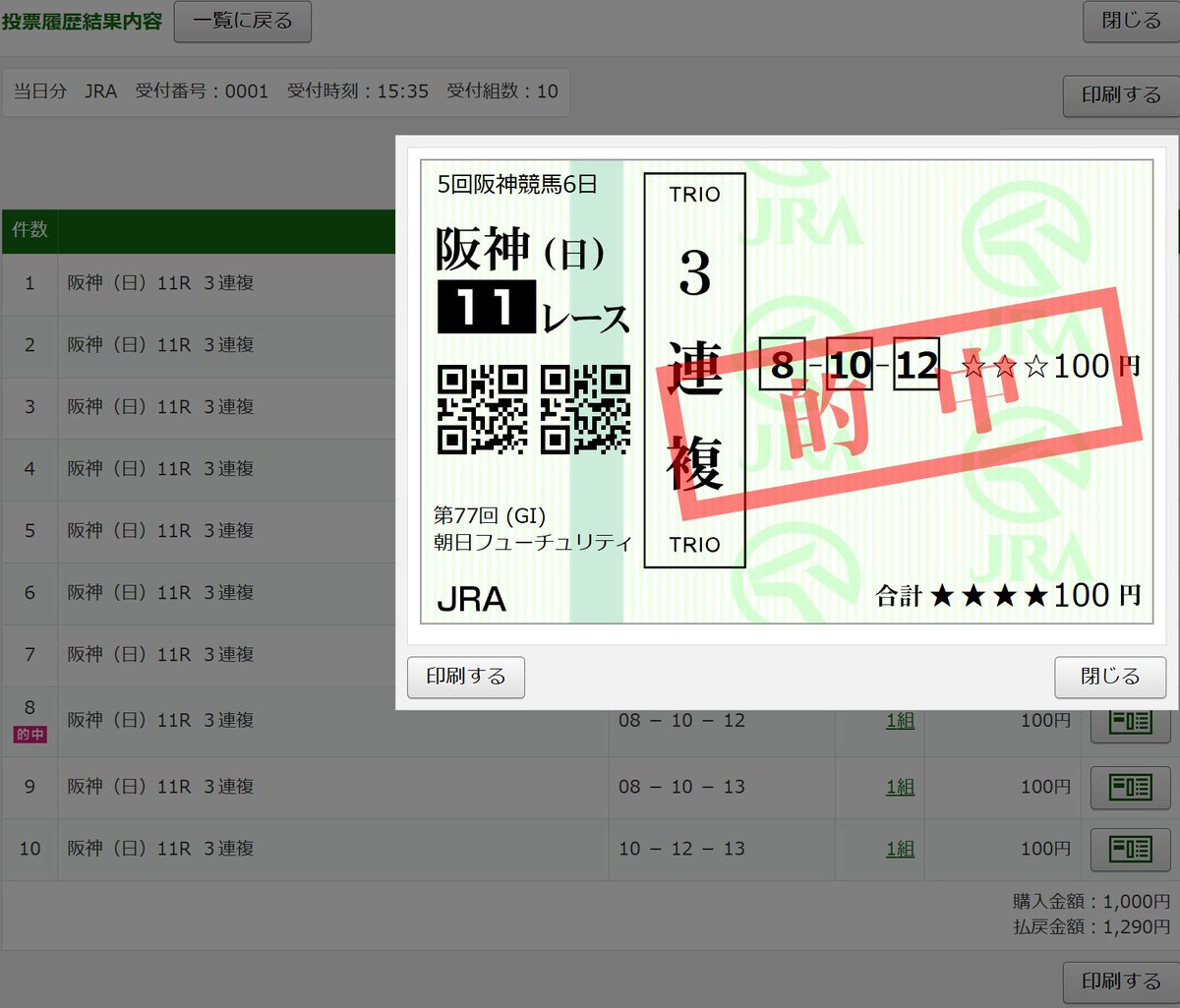Viewport: 1180px width, 1008px height.
Task: Click 阪神（日）11R 3連複 text in row 8
Action: pos(161,721)
